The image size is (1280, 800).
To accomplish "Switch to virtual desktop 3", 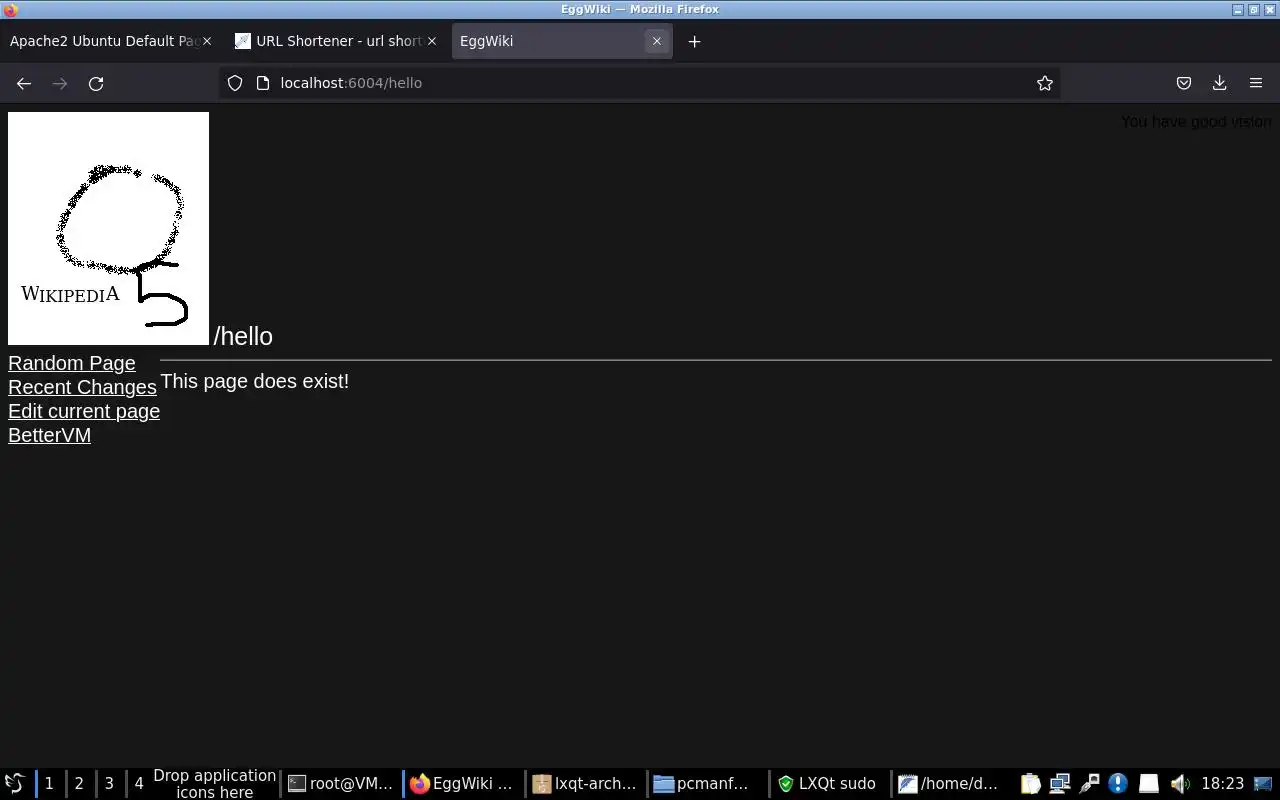I will (x=109, y=784).
